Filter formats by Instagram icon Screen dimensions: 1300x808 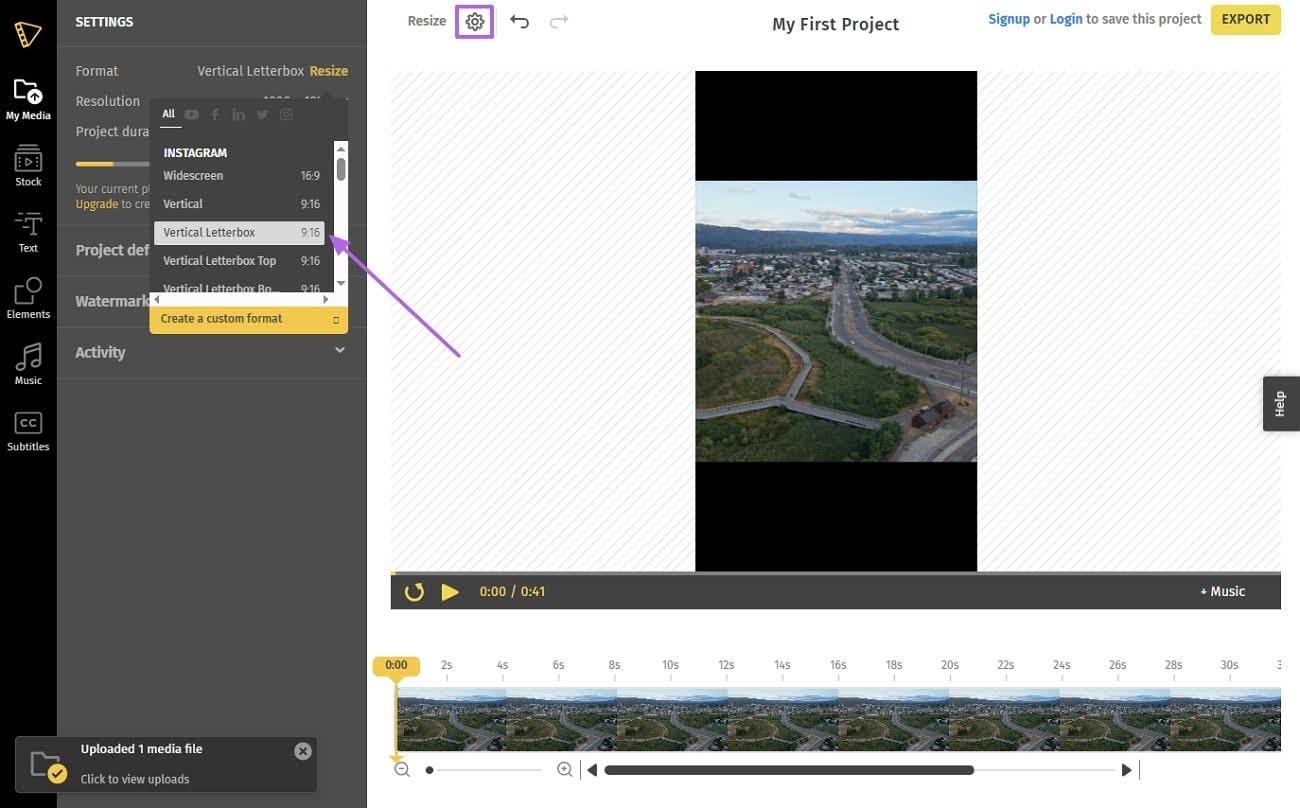tap(286, 115)
